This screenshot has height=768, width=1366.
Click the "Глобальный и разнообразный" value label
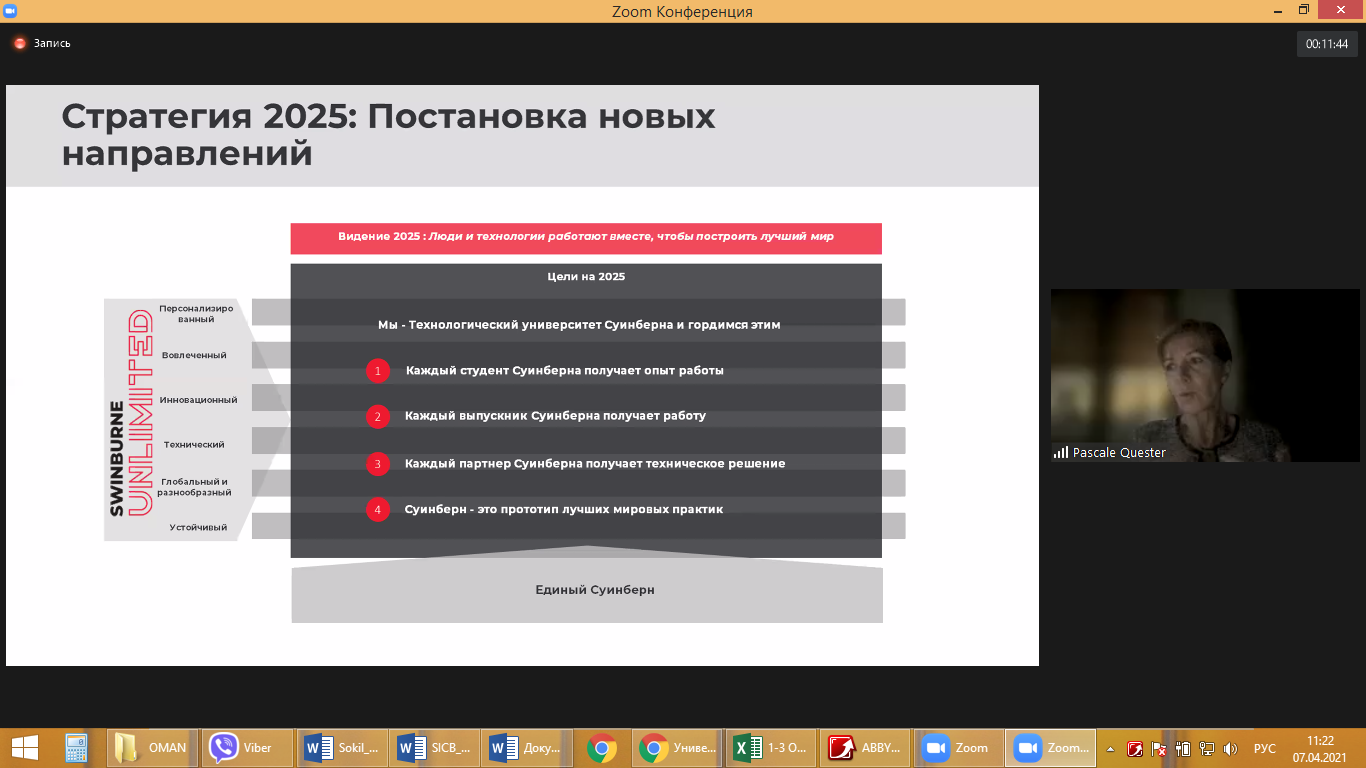point(194,487)
